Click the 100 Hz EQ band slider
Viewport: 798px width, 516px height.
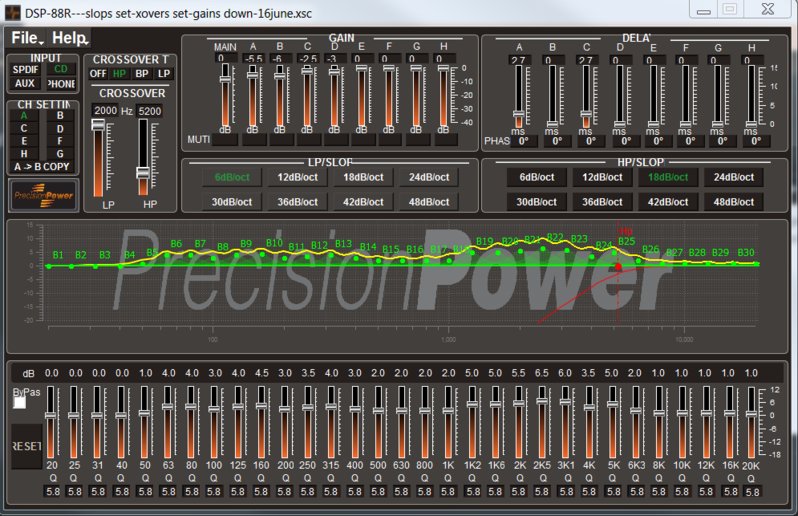coord(214,422)
